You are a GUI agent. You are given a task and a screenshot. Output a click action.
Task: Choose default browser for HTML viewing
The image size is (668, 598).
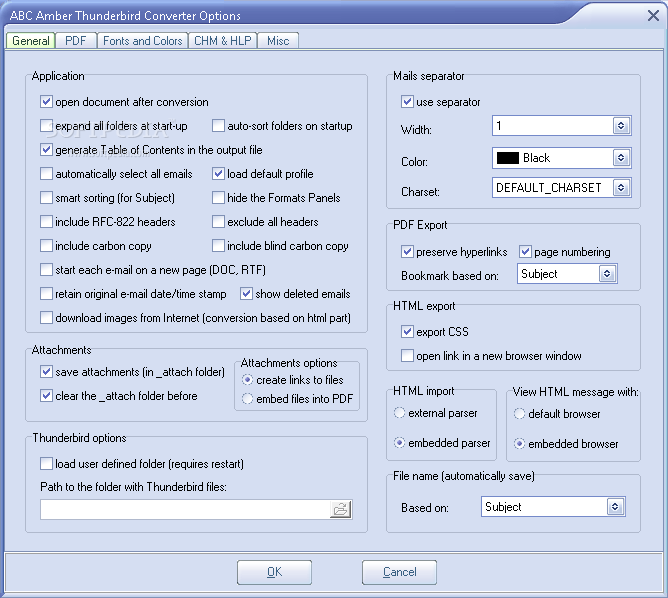coord(519,414)
